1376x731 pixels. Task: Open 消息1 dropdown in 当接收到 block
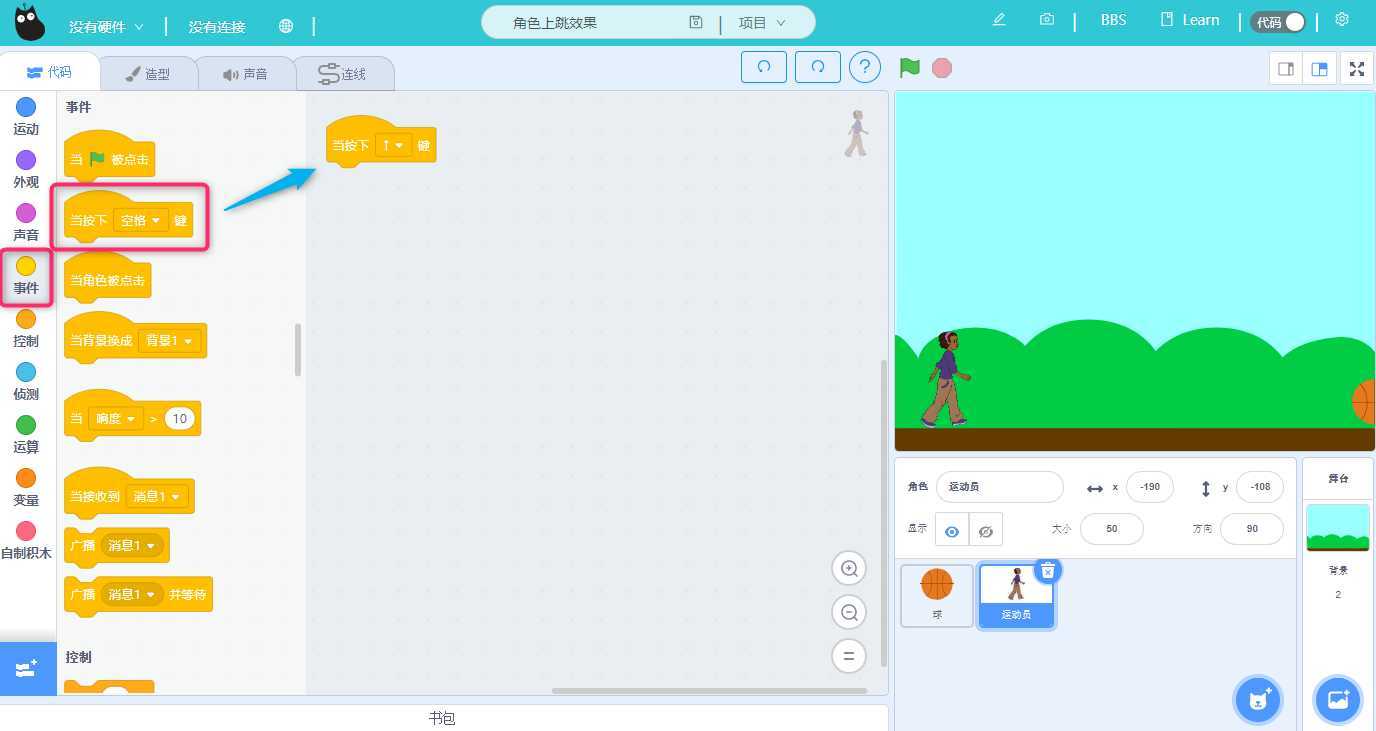(x=156, y=497)
